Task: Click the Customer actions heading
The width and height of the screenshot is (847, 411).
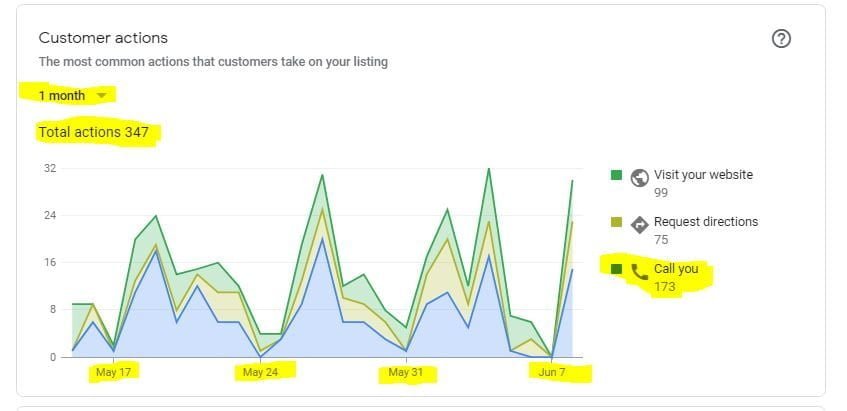Action: click(x=103, y=38)
